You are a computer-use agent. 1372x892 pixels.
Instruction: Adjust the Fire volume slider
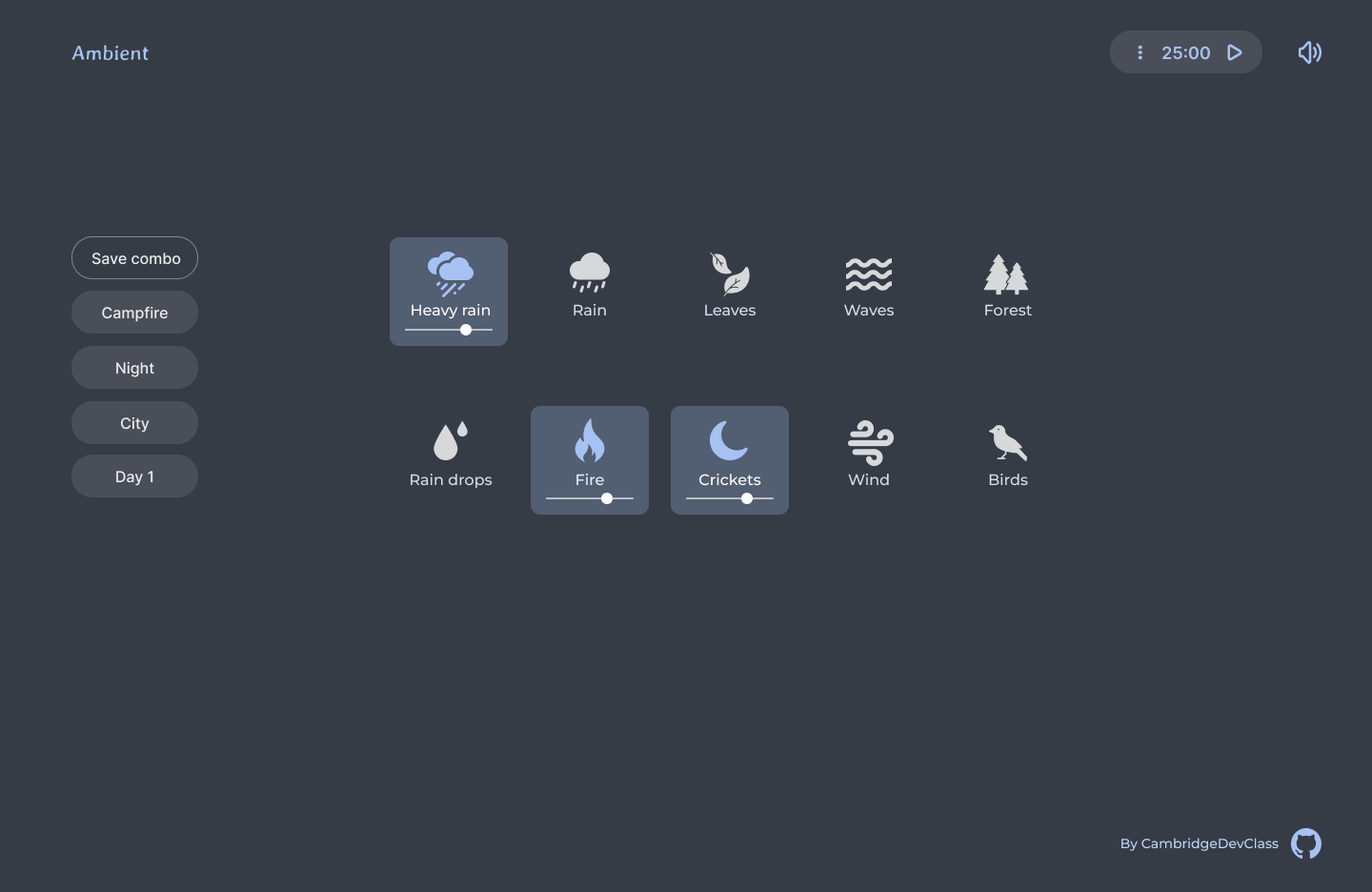590,498
